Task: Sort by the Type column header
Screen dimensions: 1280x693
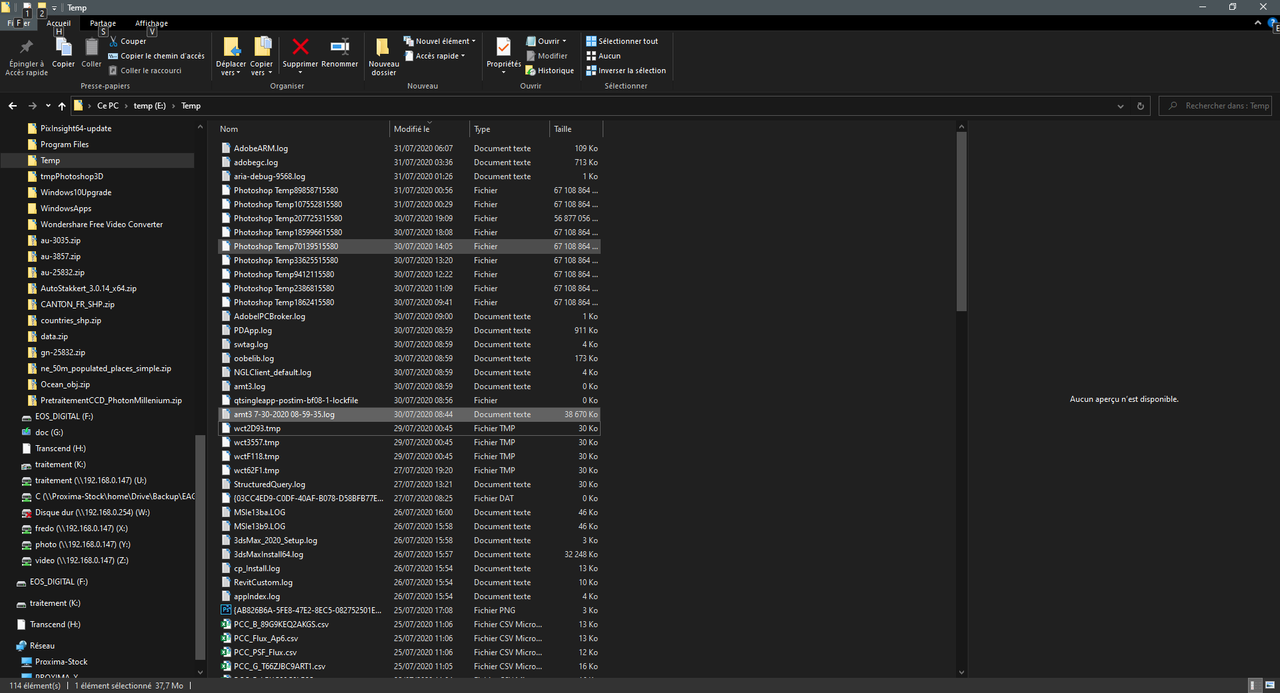Action: click(510, 129)
